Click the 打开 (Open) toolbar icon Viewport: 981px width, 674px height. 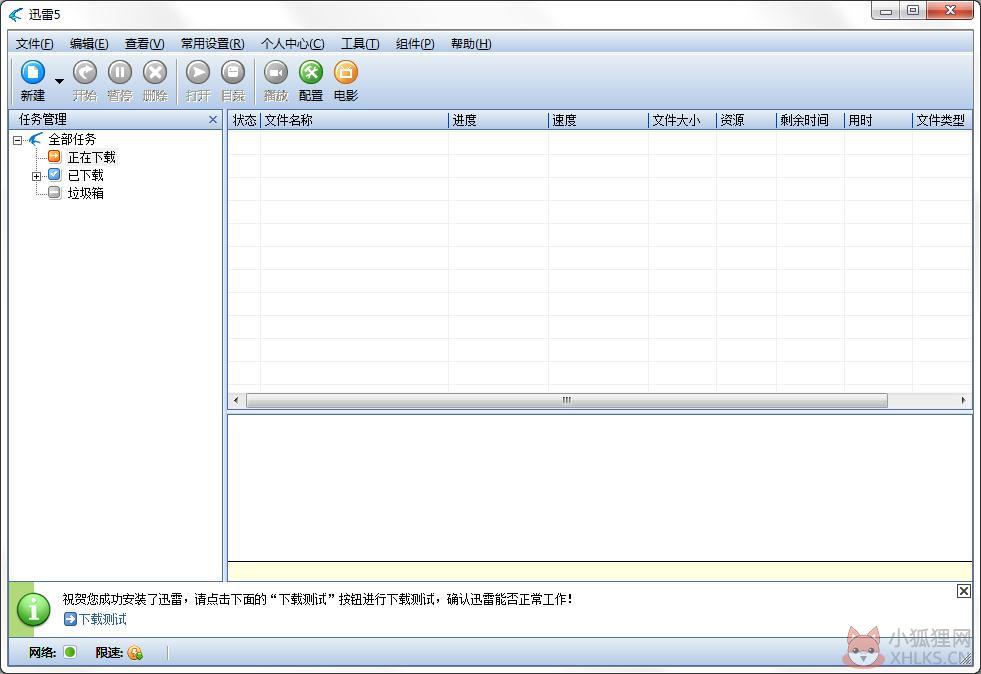point(198,73)
